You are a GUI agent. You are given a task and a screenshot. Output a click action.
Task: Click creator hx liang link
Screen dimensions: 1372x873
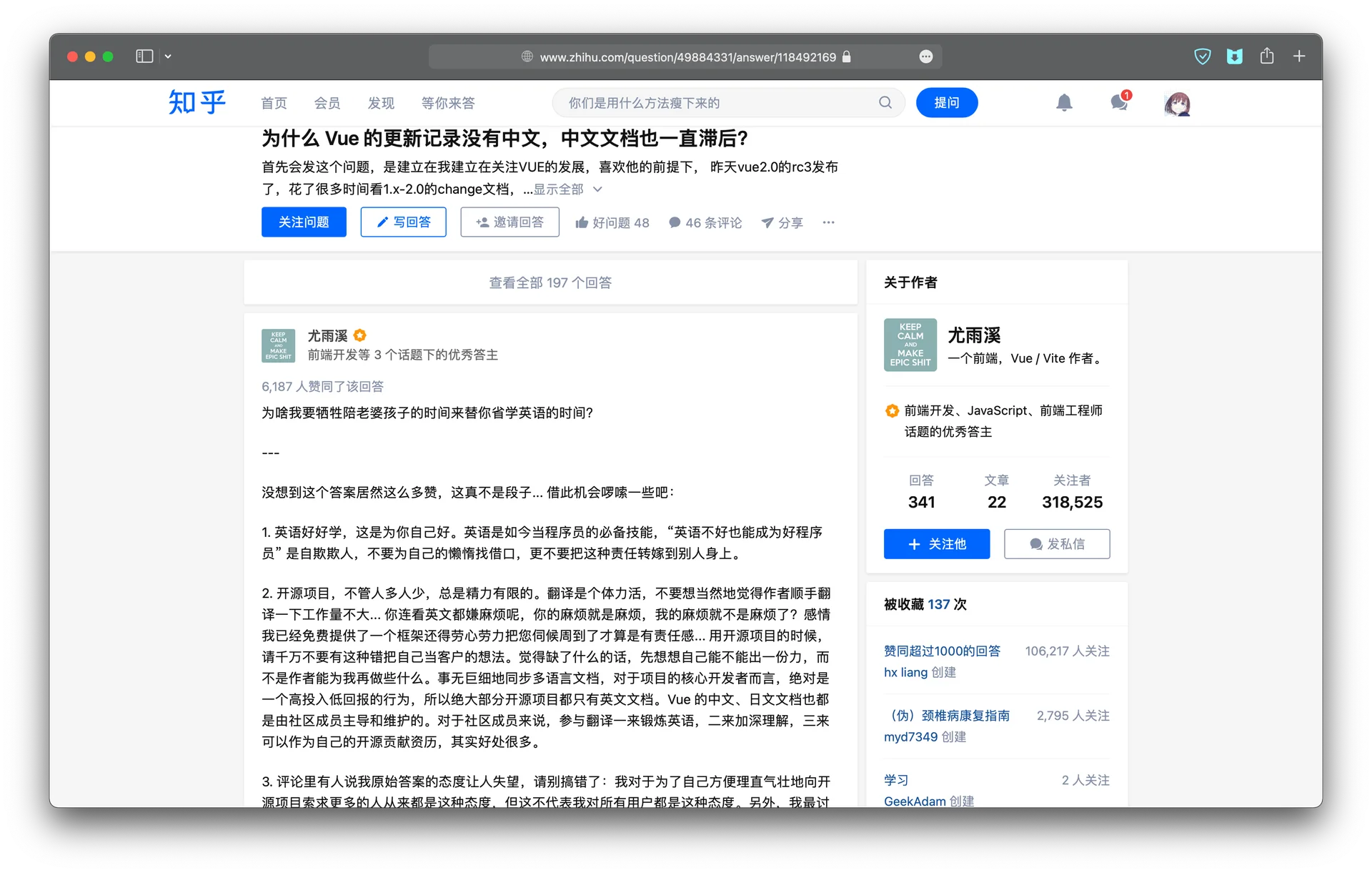905,672
